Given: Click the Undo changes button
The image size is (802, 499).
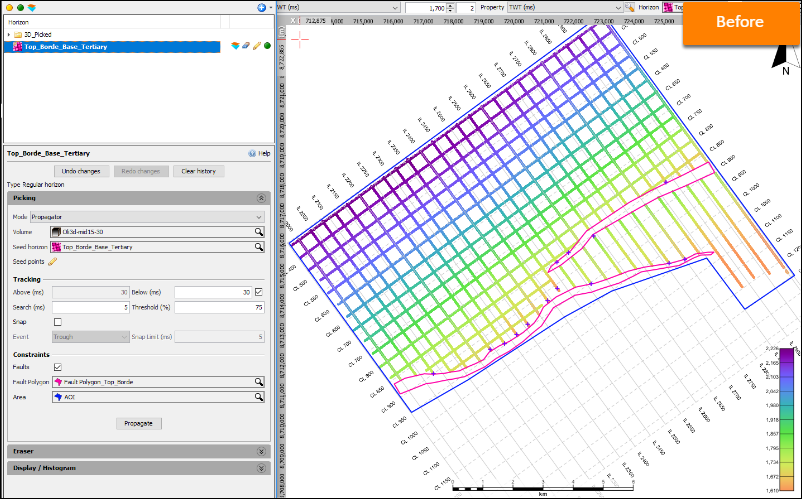Looking at the screenshot, I should tap(81, 171).
